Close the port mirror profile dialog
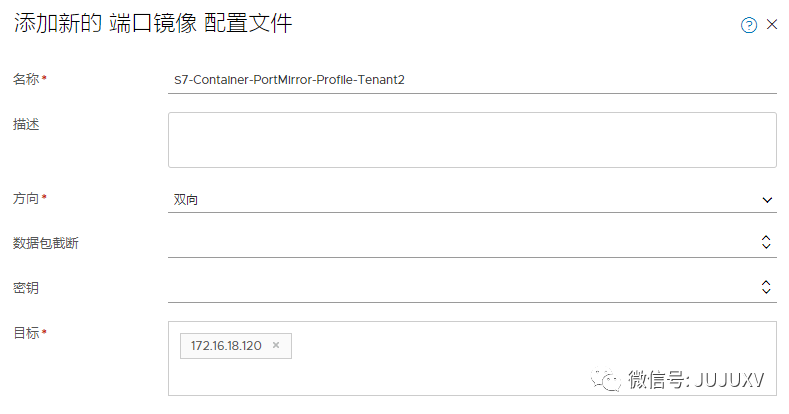This screenshot has width=789, height=414. (772, 25)
